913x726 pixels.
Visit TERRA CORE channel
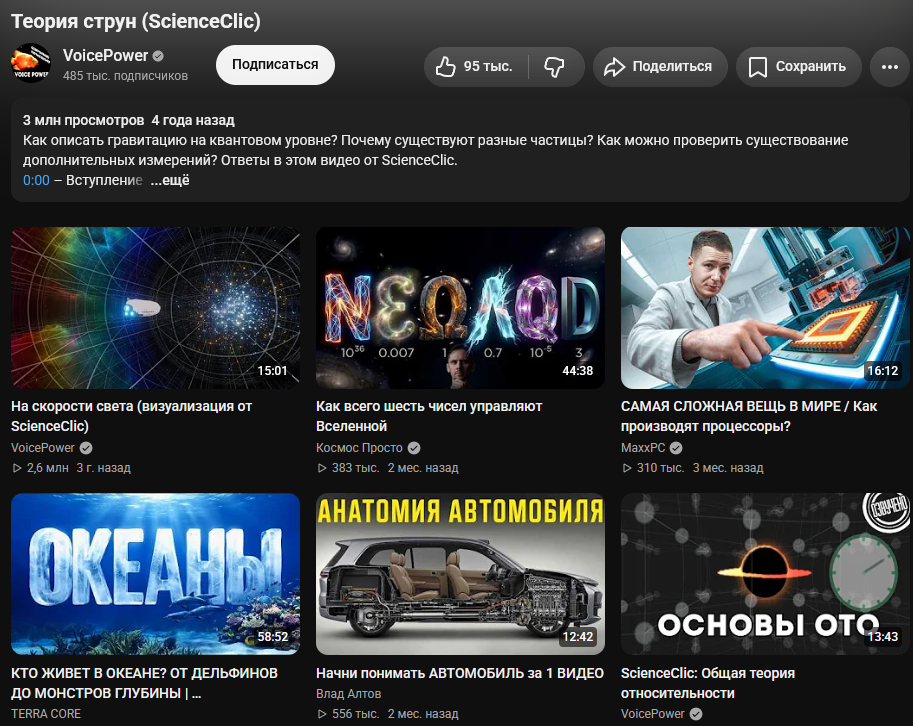[46, 714]
